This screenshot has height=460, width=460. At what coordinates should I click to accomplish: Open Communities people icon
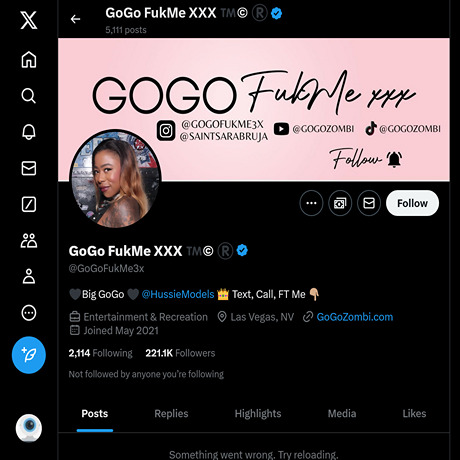click(29, 240)
